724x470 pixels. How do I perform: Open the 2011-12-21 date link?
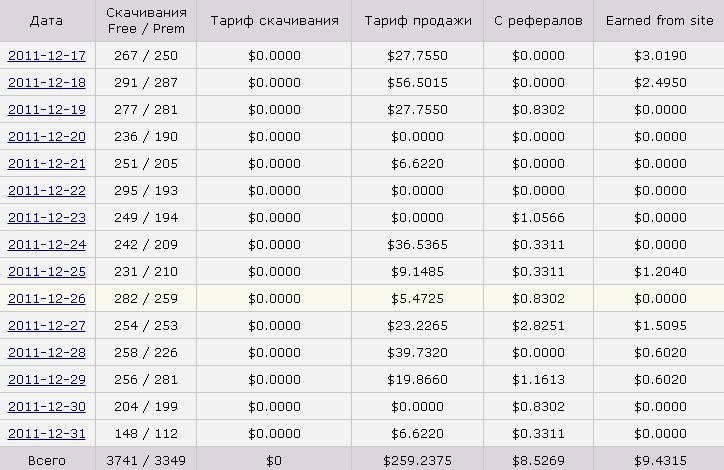(47, 164)
